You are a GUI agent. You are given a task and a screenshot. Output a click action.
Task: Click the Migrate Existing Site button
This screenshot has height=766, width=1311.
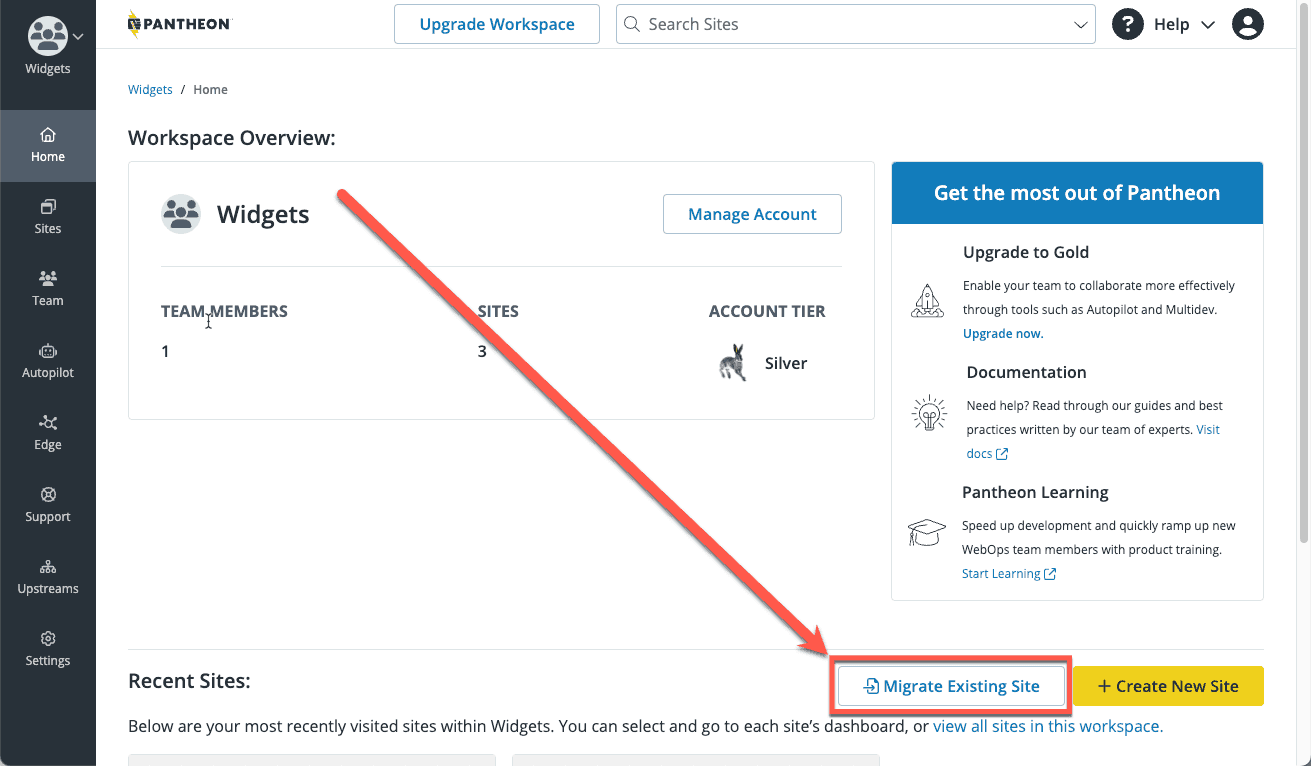949,686
